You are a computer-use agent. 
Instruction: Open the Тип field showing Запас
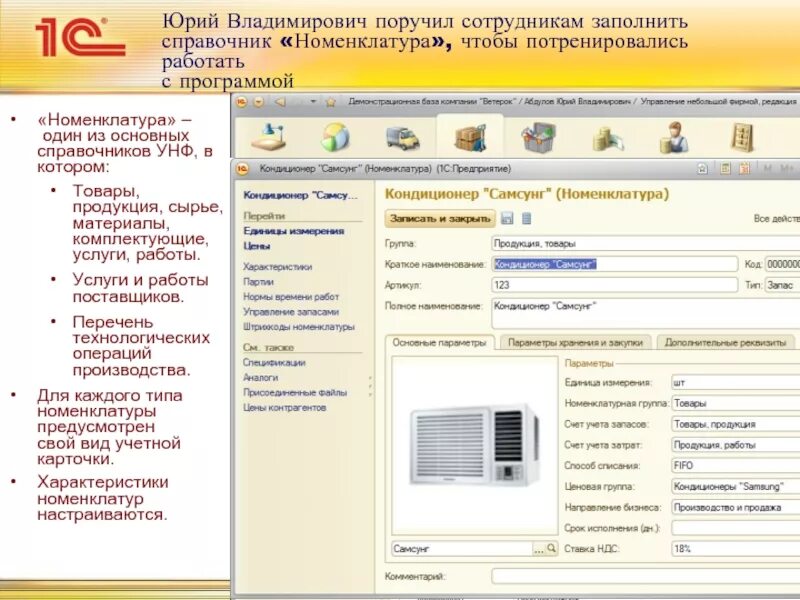point(782,285)
